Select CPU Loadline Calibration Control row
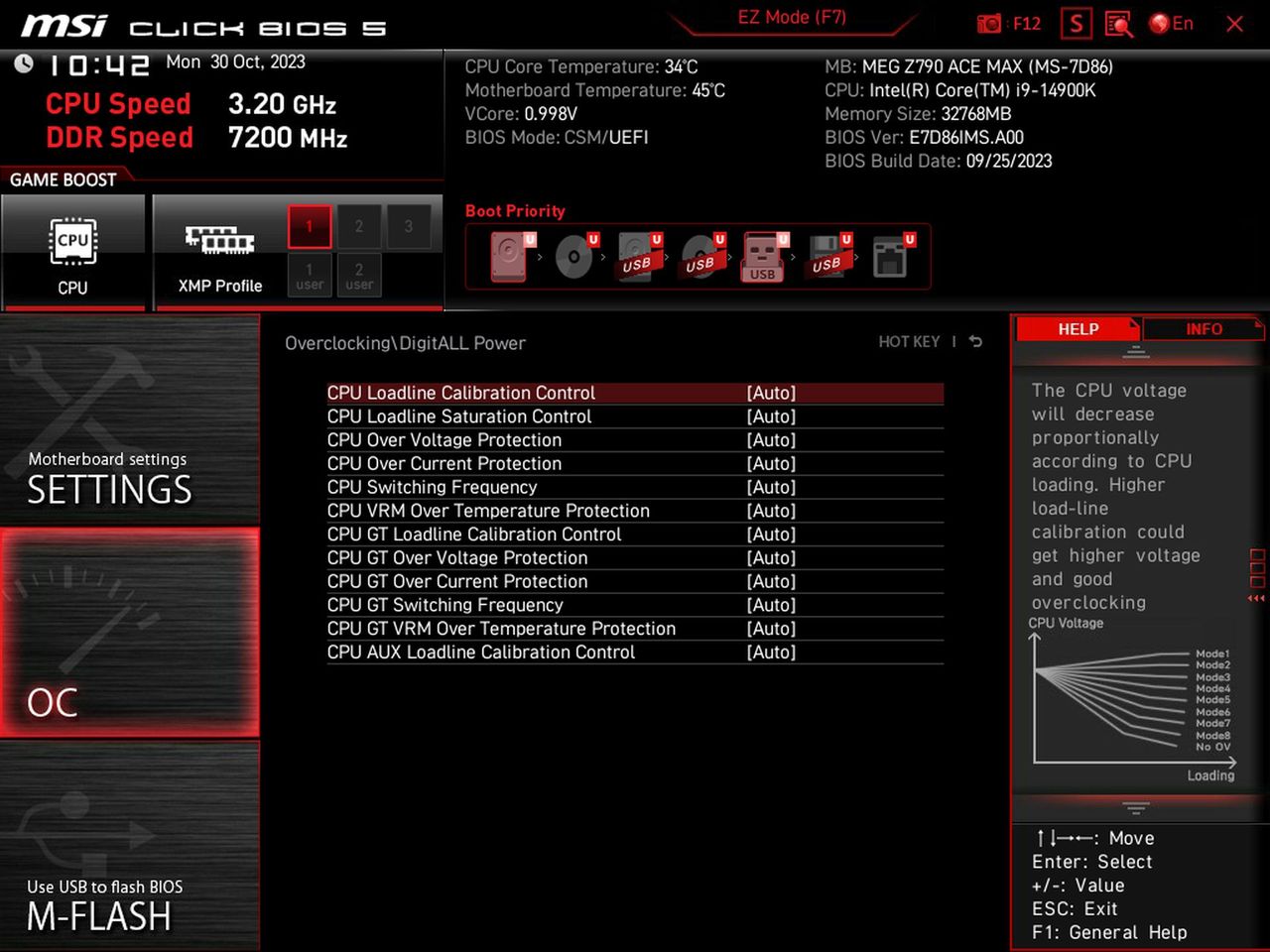Viewport: 1270px width, 952px height. click(x=635, y=393)
